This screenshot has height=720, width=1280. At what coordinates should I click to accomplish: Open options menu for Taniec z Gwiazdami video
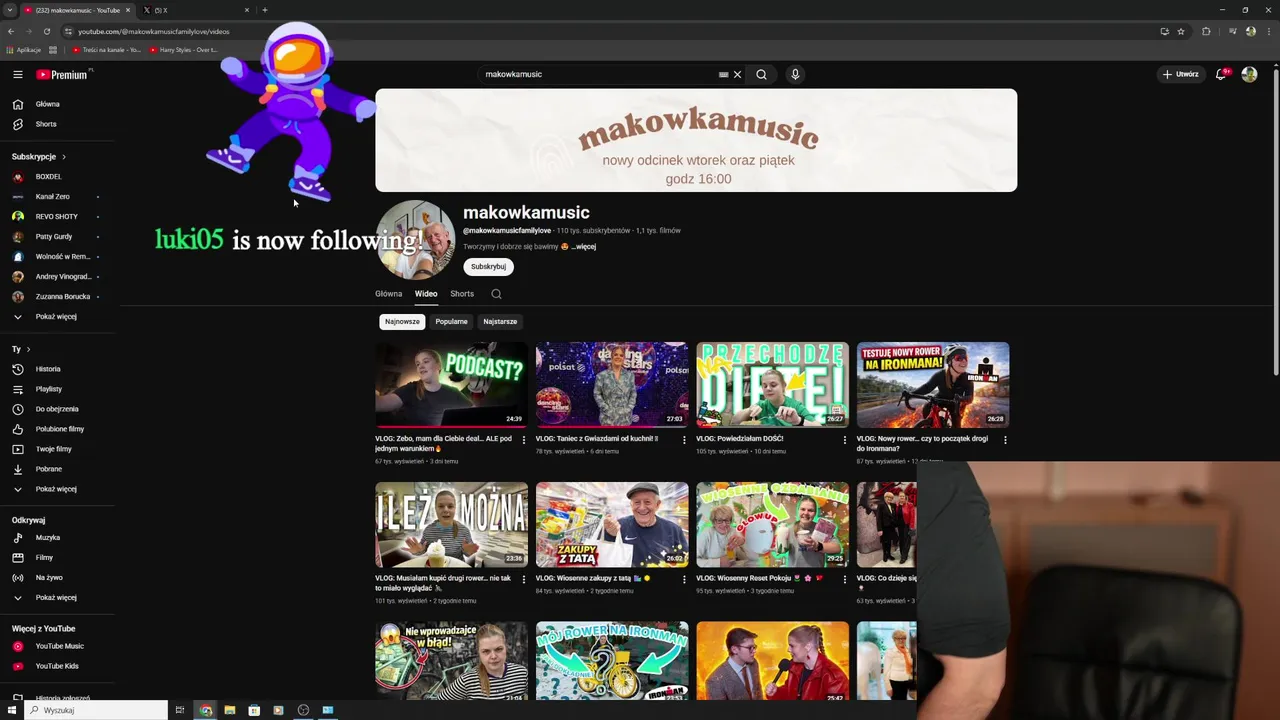[684, 439]
